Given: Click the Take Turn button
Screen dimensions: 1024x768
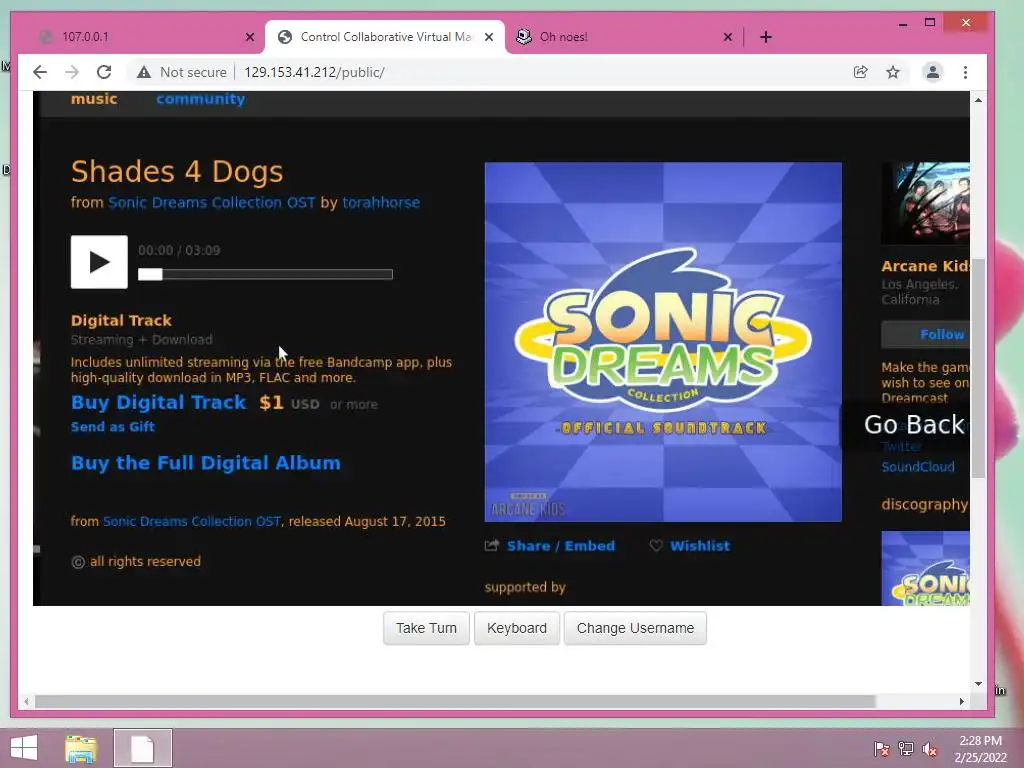Looking at the screenshot, I should [x=426, y=628].
